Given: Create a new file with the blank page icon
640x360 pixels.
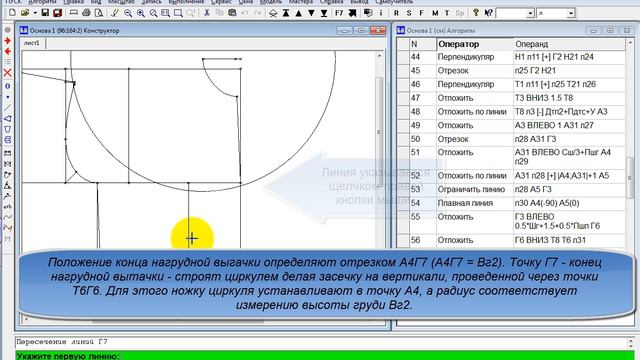Looking at the screenshot, I should [13, 13].
